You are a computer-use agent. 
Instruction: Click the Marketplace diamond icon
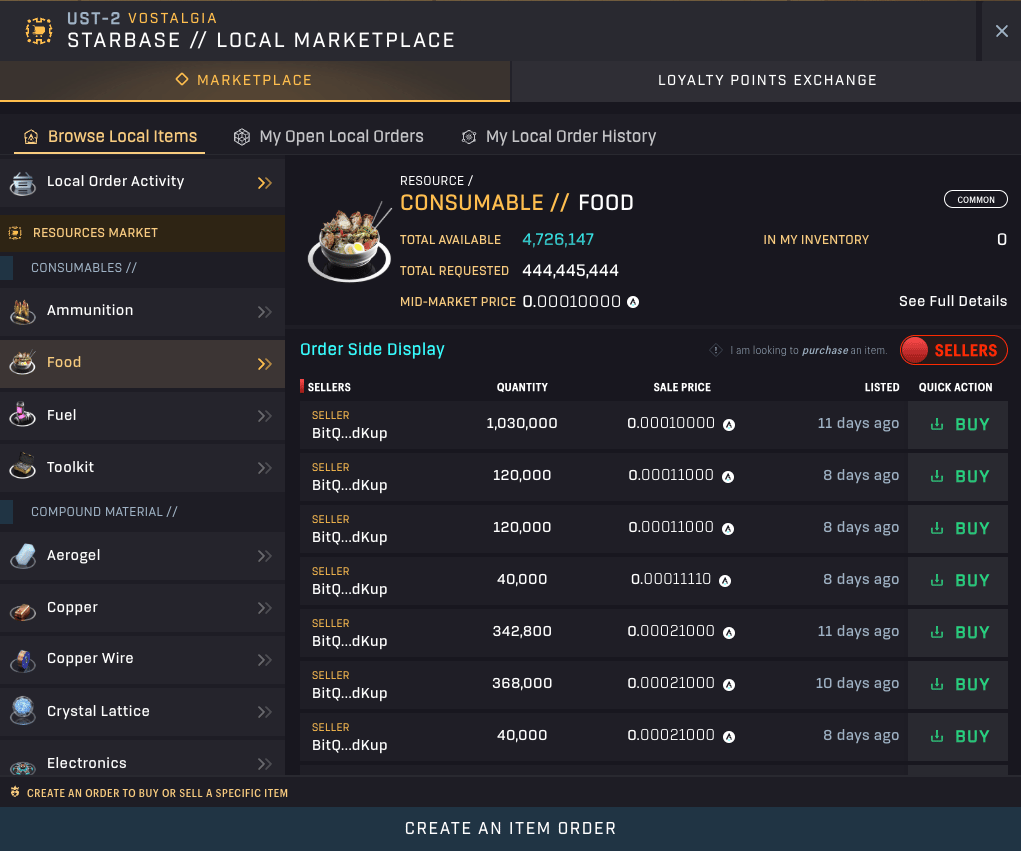[x=182, y=79]
